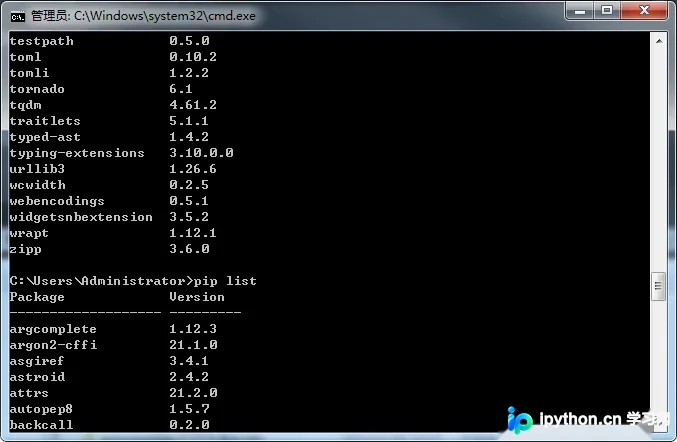Click the argcomplete package name
The height and width of the screenshot is (442, 677).
tap(53, 329)
